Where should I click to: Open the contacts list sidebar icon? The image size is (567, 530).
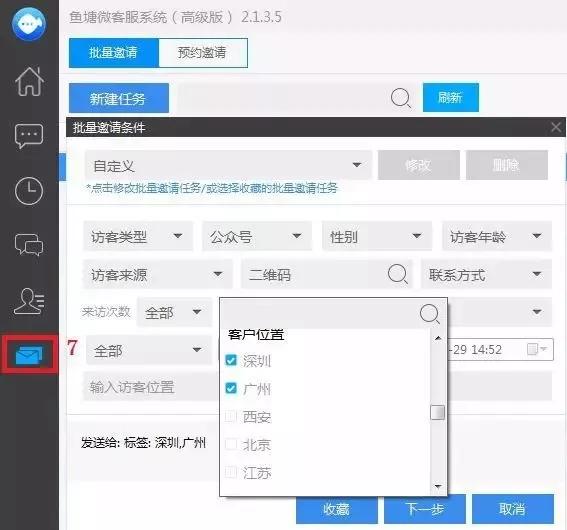point(29,301)
